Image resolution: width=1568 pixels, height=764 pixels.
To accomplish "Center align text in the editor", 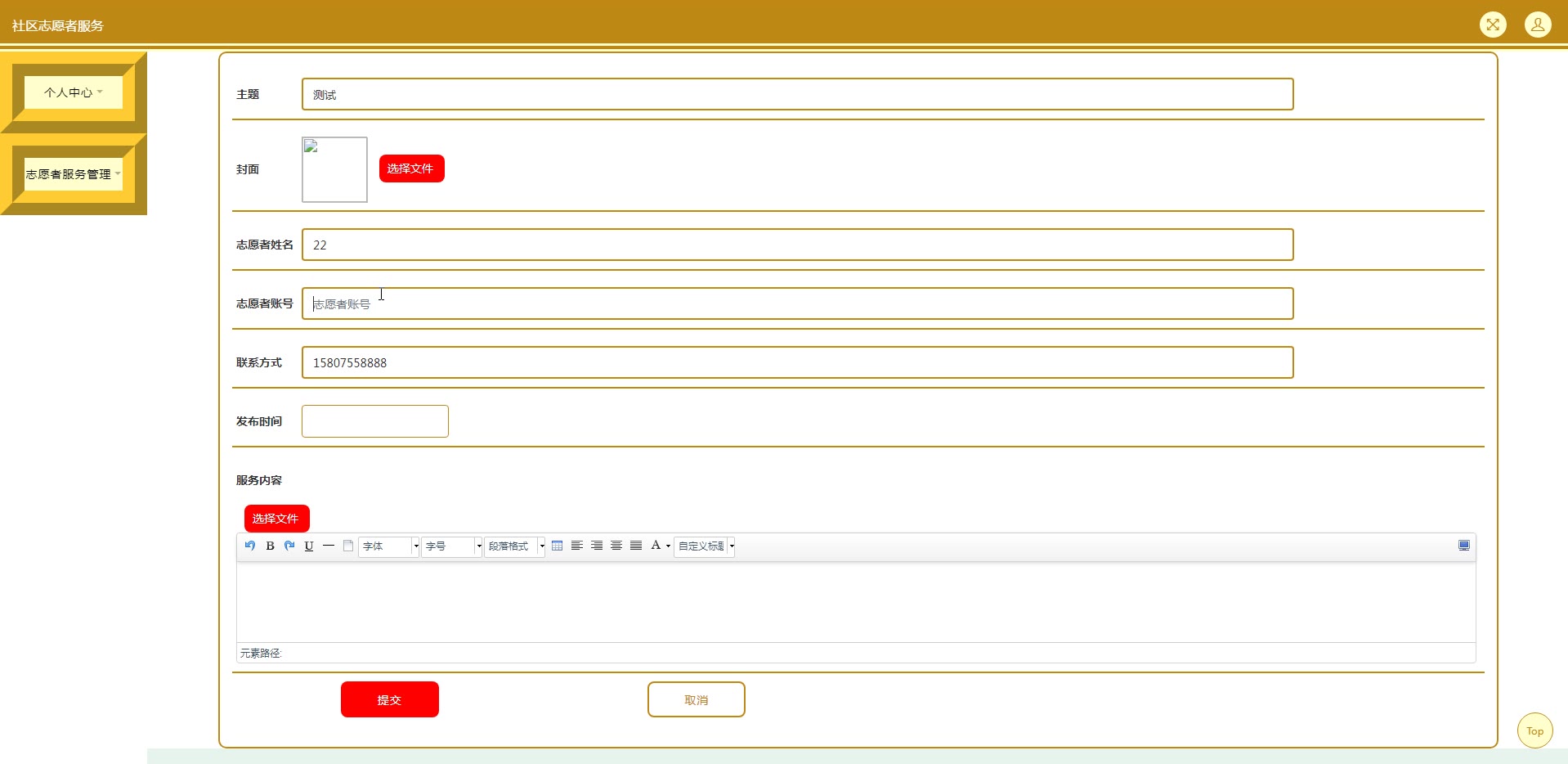I will (x=616, y=546).
